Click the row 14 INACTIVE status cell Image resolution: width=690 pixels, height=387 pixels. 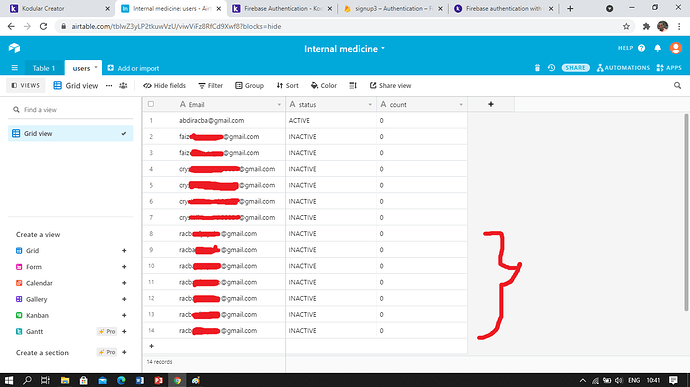point(330,331)
